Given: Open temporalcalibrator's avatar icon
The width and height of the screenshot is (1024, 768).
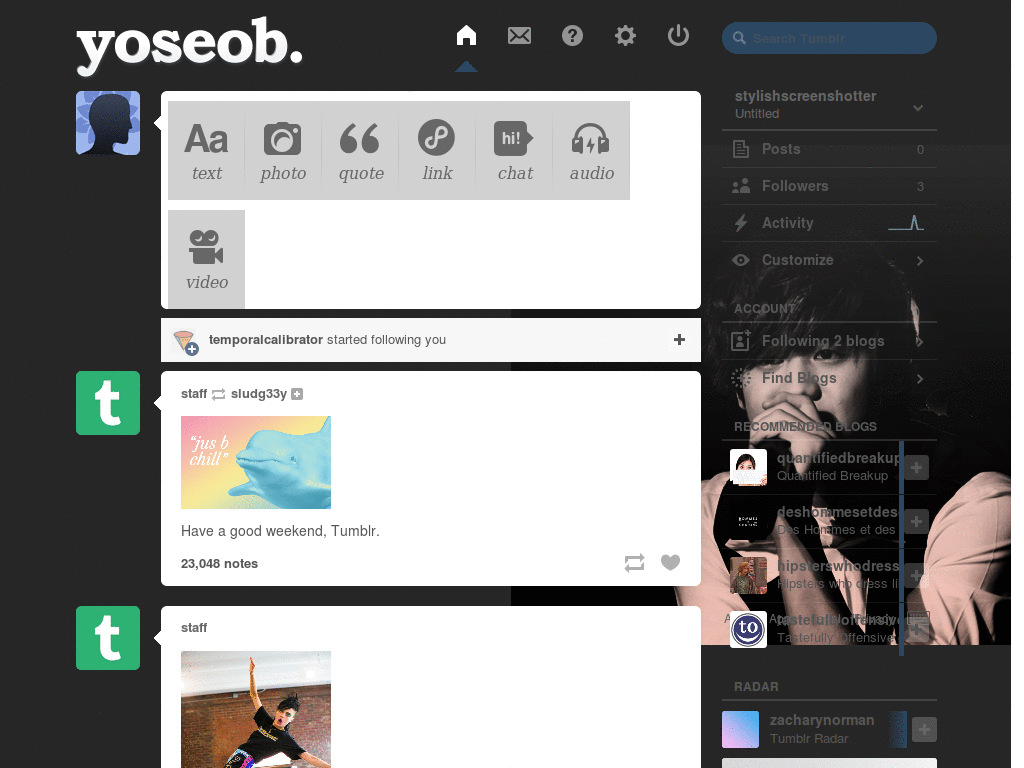Looking at the screenshot, I should pos(185,342).
